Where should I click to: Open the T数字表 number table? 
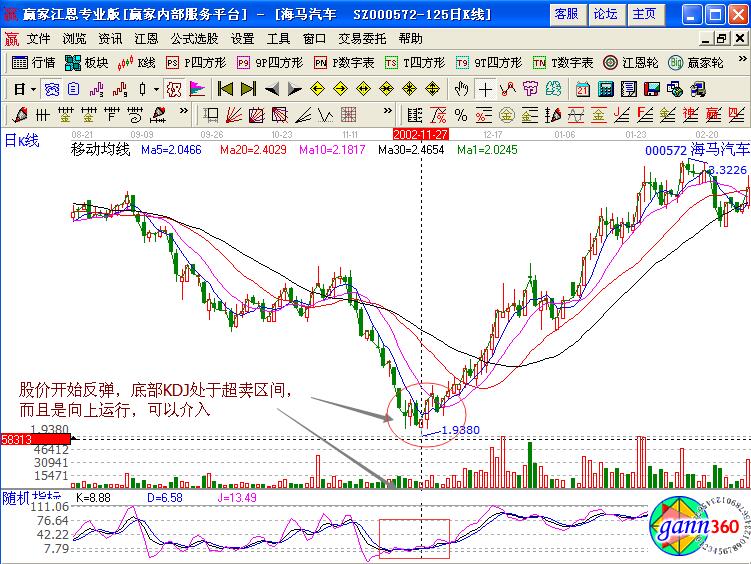click(x=562, y=62)
